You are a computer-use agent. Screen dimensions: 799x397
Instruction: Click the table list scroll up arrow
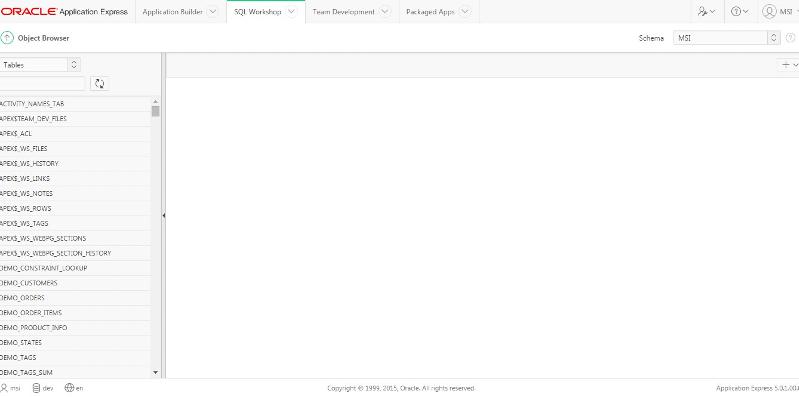(x=155, y=101)
